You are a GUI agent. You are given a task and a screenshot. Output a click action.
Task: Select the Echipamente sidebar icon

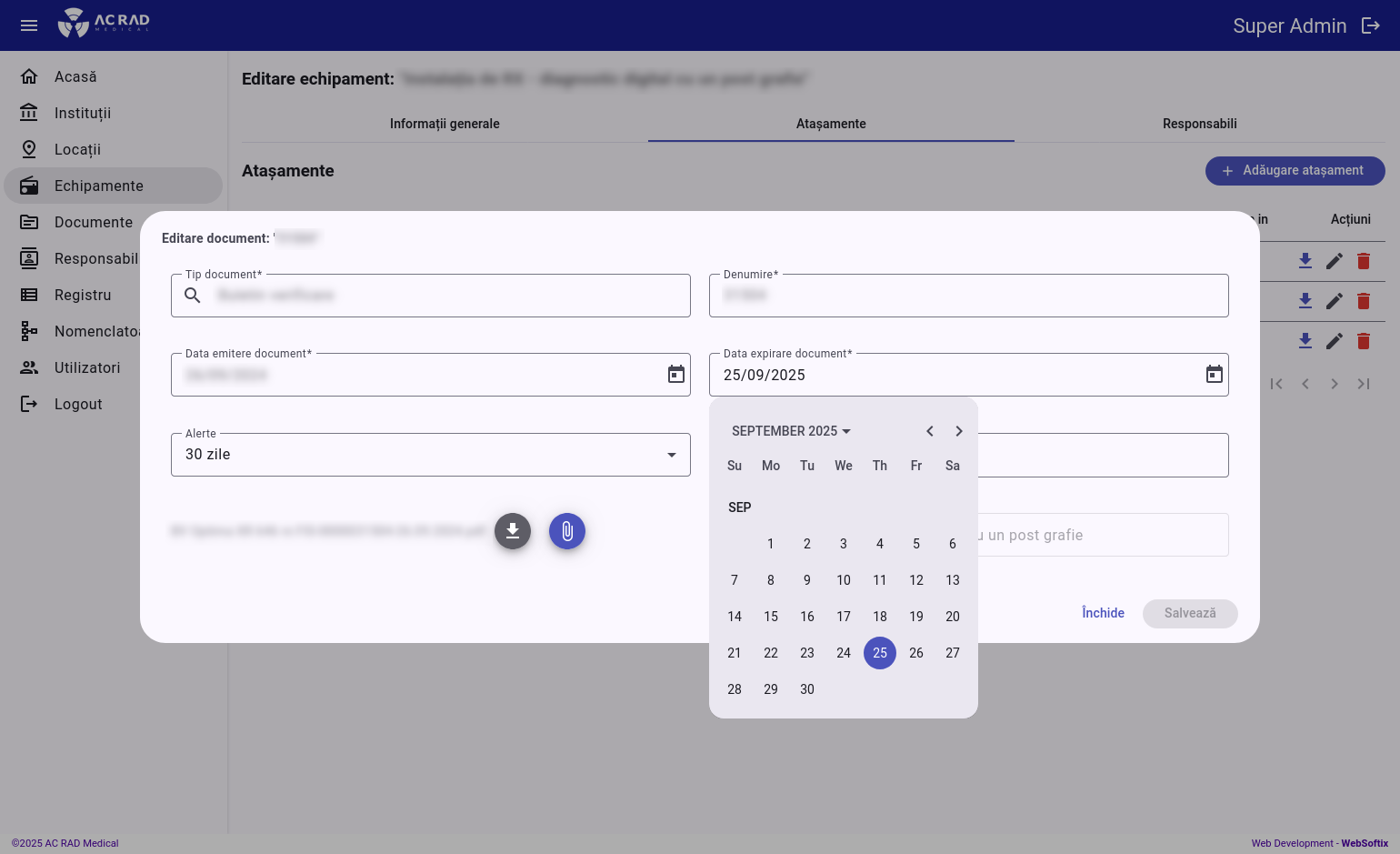click(29, 186)
